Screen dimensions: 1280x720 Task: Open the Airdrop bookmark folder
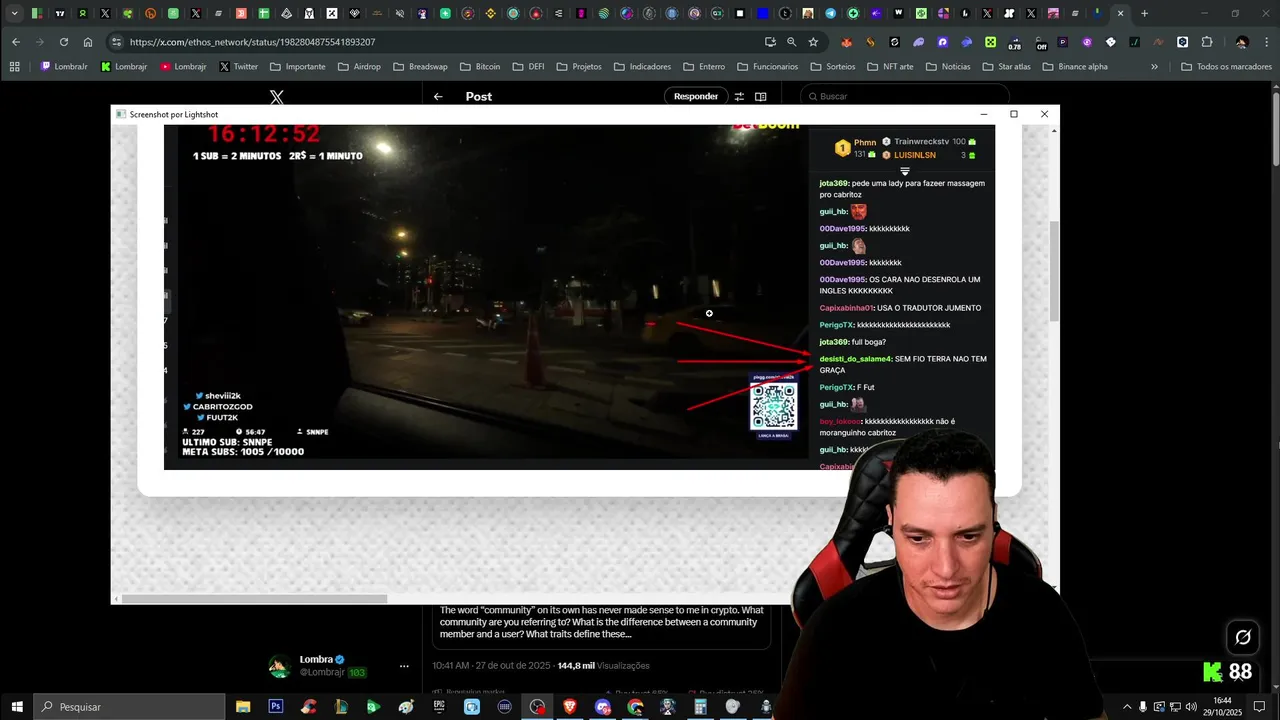tap(359, 67)
